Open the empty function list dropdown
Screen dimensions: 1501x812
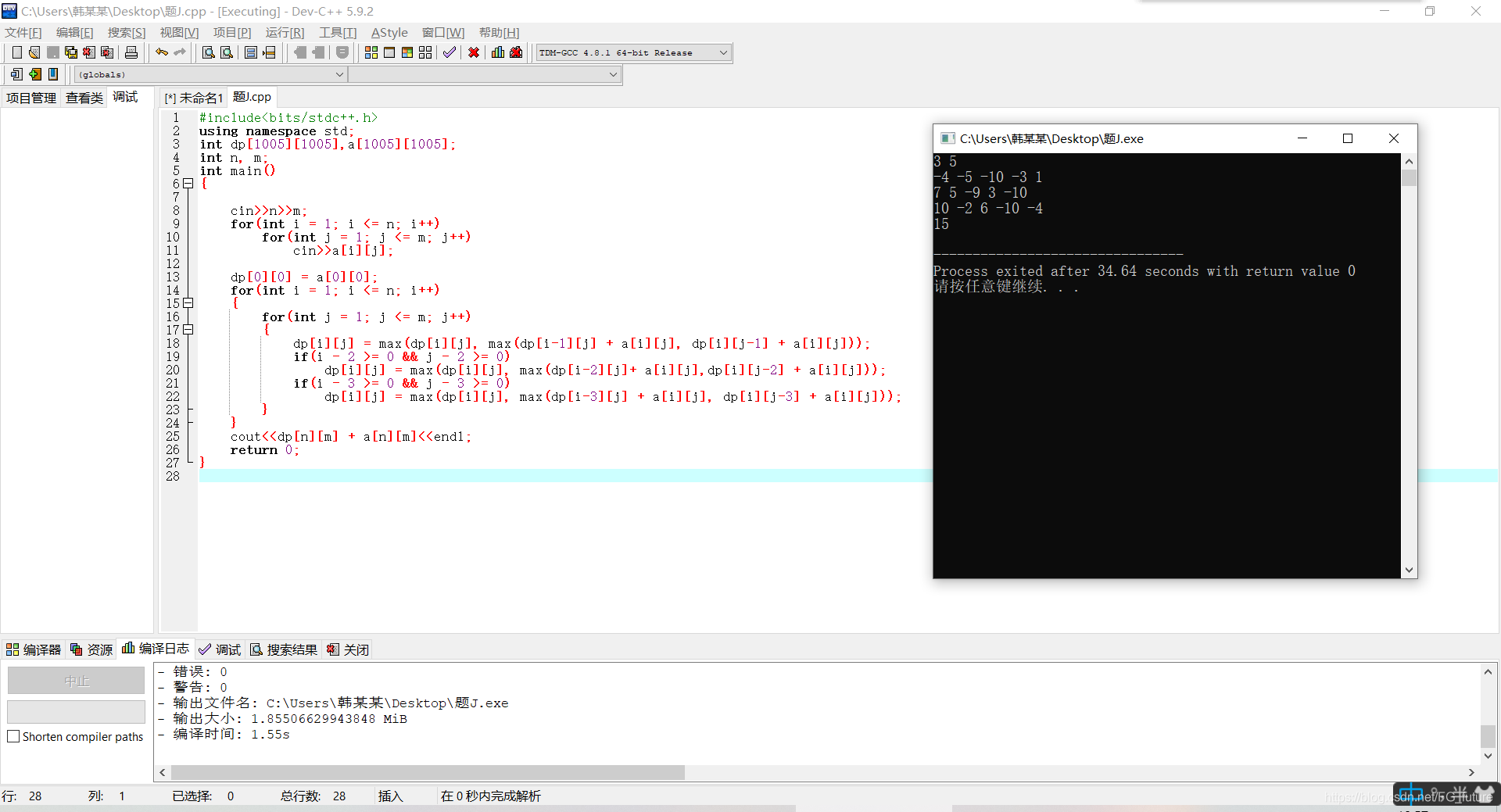[613, 74]
